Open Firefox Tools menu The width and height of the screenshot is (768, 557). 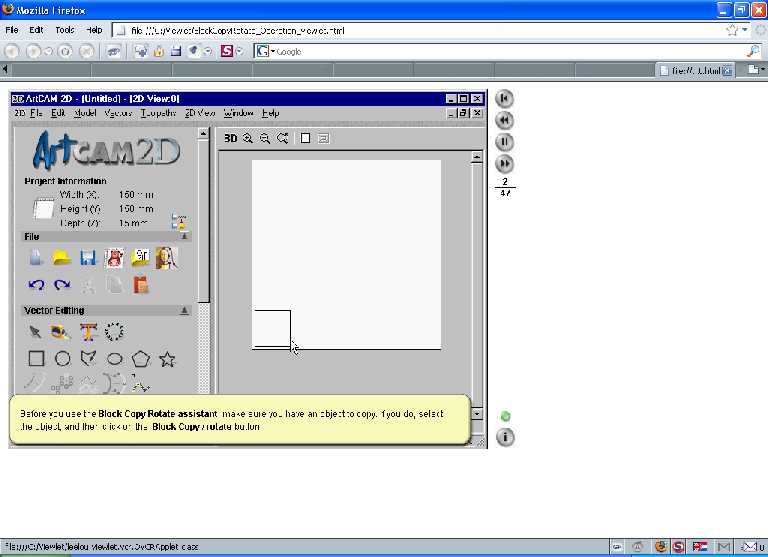pos(65,30)
